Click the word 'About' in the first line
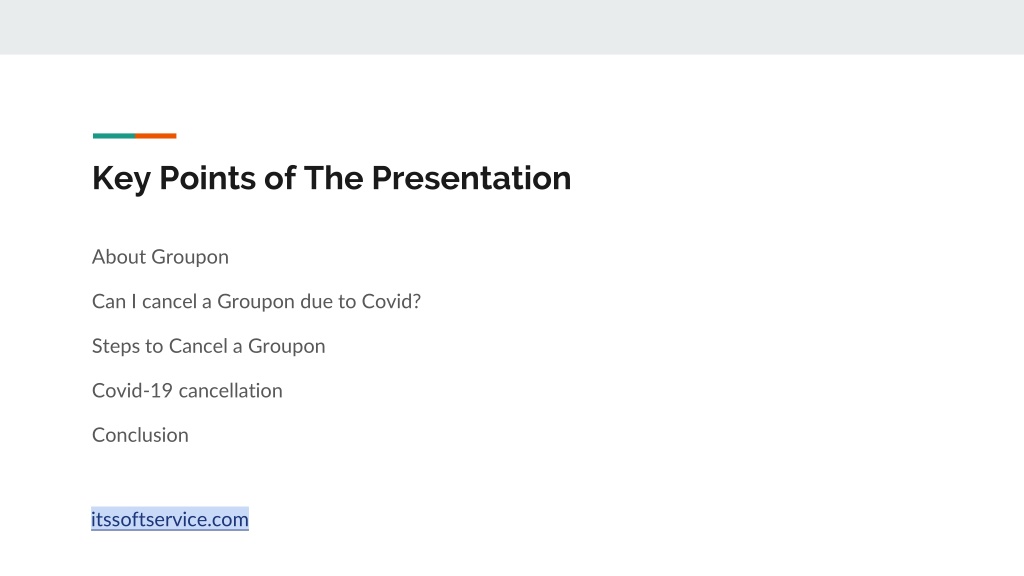This screenshot has width=1024, height=576. coord(119,257)
